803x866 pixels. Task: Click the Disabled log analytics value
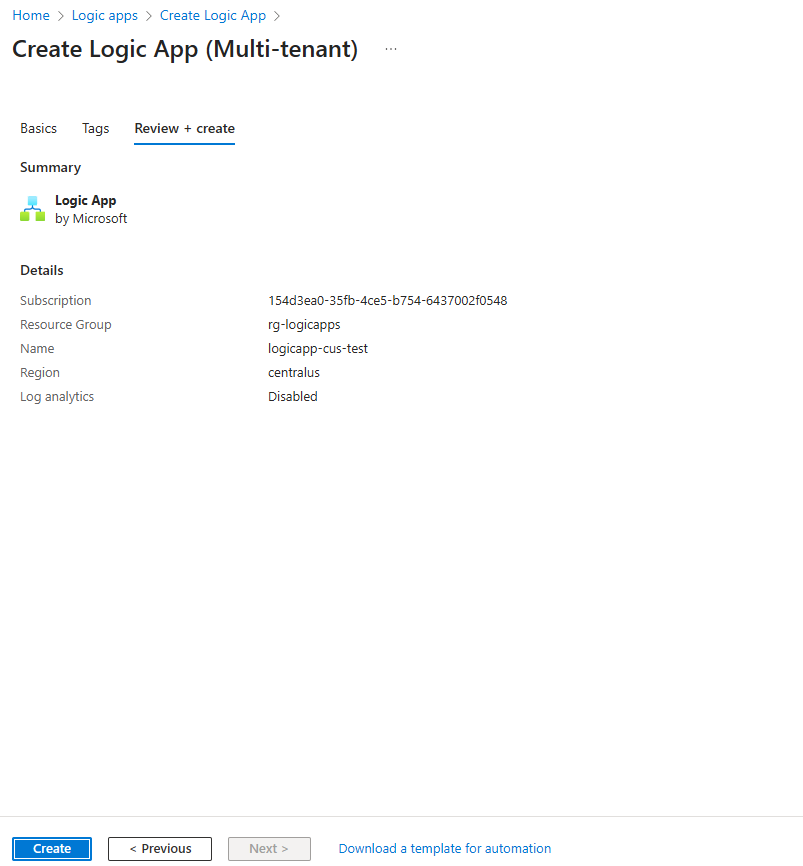click(292, 397)
